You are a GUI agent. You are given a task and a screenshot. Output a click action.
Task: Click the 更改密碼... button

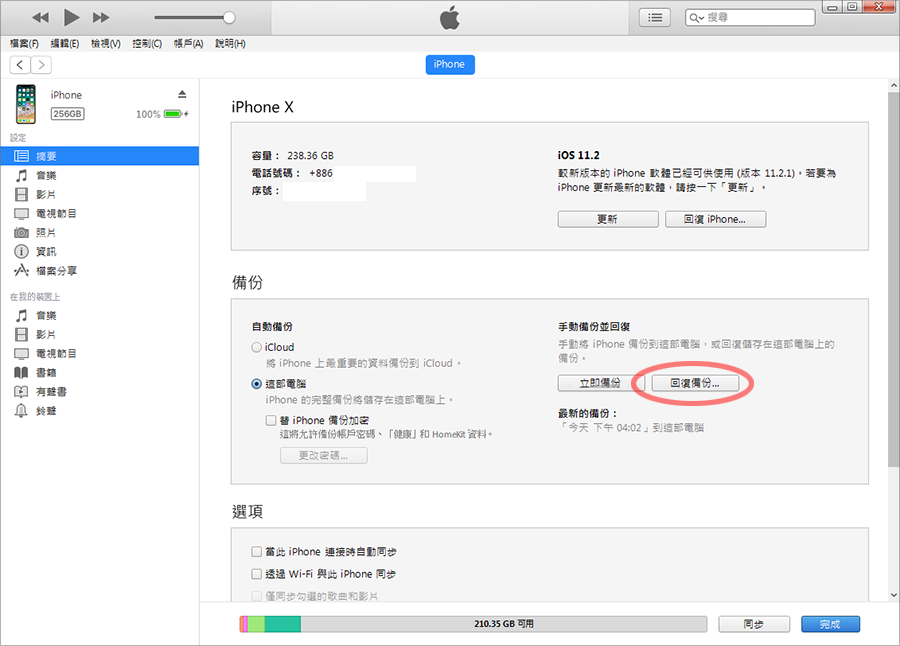[x=324, y=455]
